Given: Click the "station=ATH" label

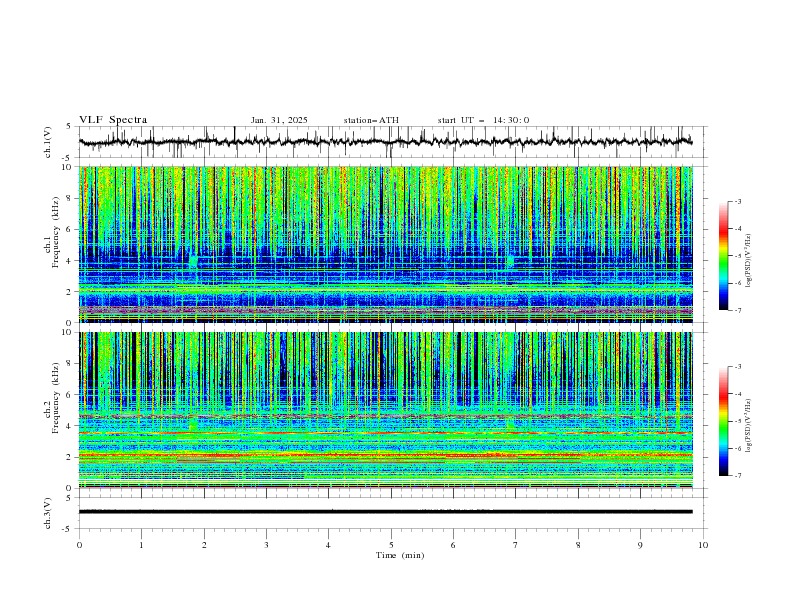Looking at the screenshot, I should tap(371, 120).
